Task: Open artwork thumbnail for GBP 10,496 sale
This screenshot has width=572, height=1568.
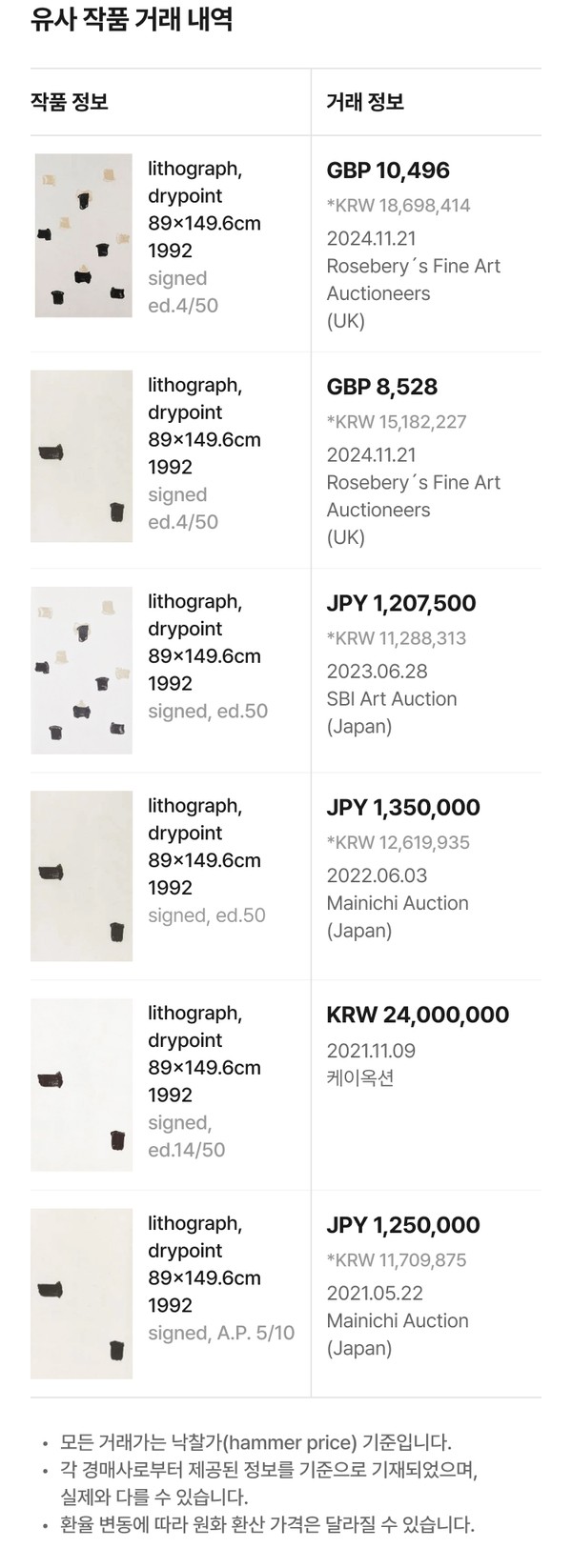Action: click(x=83, y=235)
